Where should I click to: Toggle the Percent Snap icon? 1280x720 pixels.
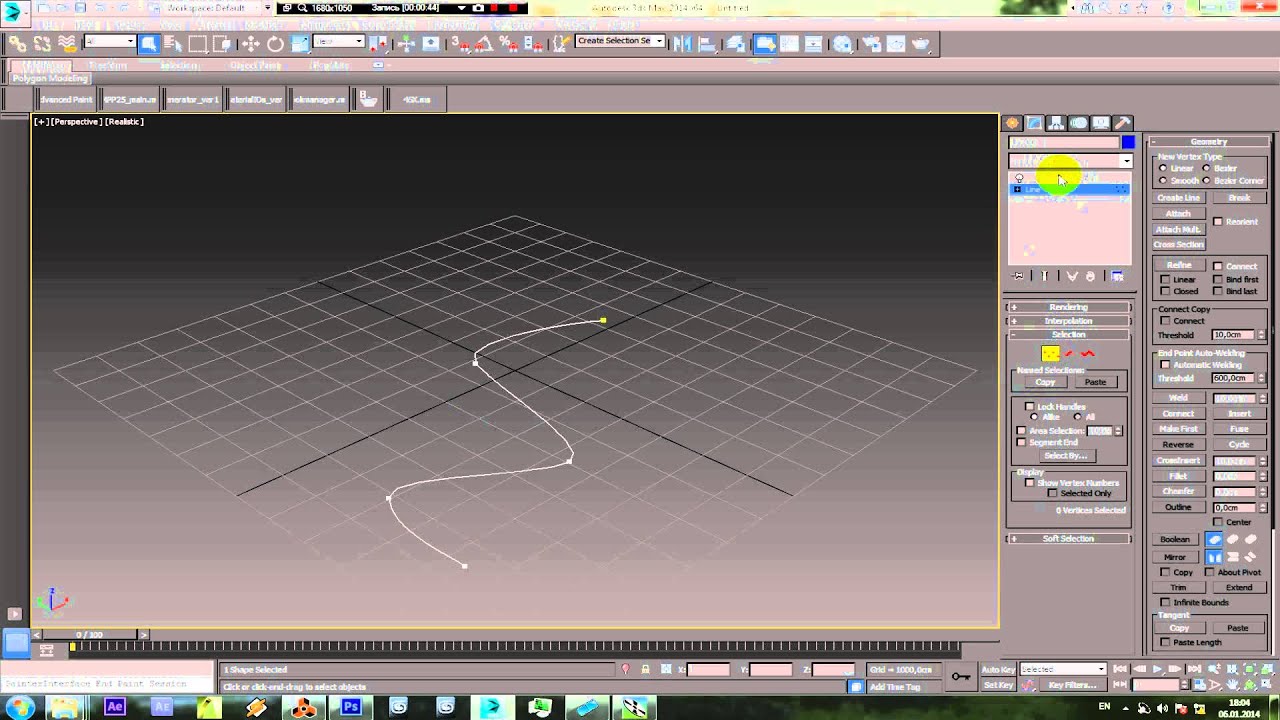[x=508, y=44]
